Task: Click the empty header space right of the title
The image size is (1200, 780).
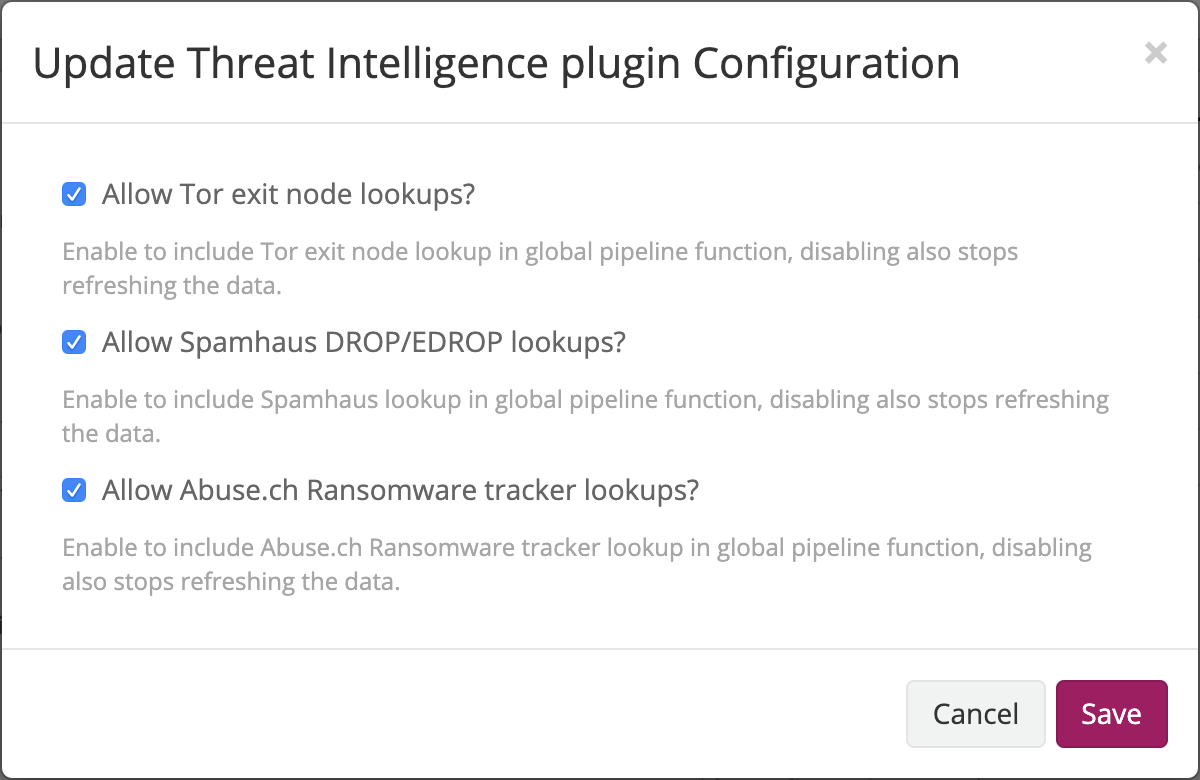Action: coord(1050,64)
